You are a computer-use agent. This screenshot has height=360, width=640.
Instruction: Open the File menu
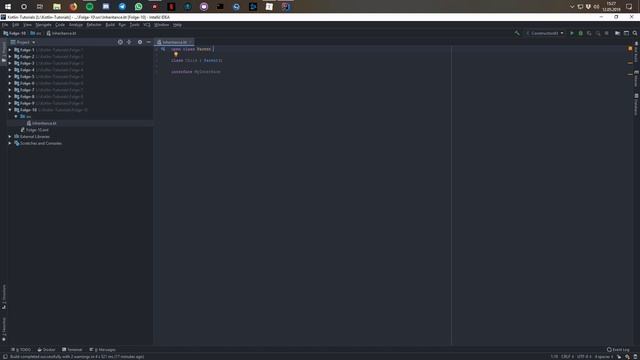[x=5, y=25]
